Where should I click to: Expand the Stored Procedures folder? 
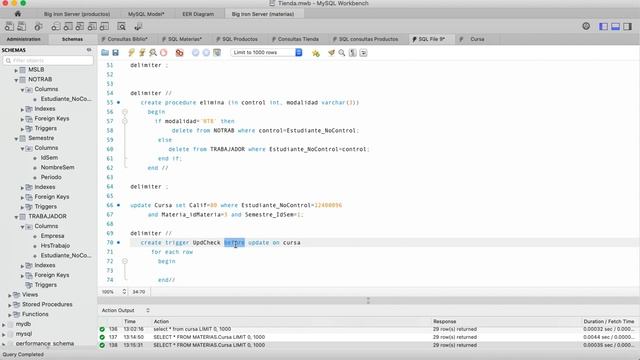(9, 305)
